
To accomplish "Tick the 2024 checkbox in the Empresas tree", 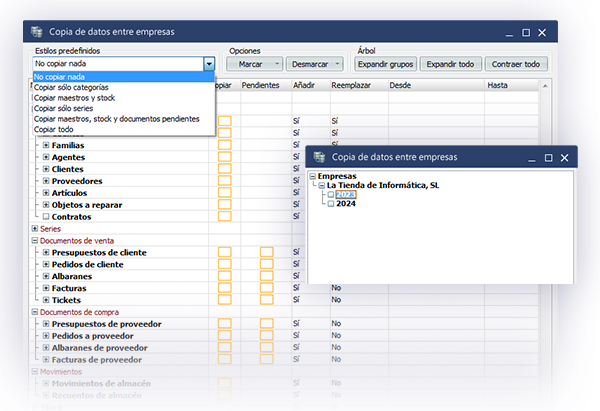I will point(331,204).
